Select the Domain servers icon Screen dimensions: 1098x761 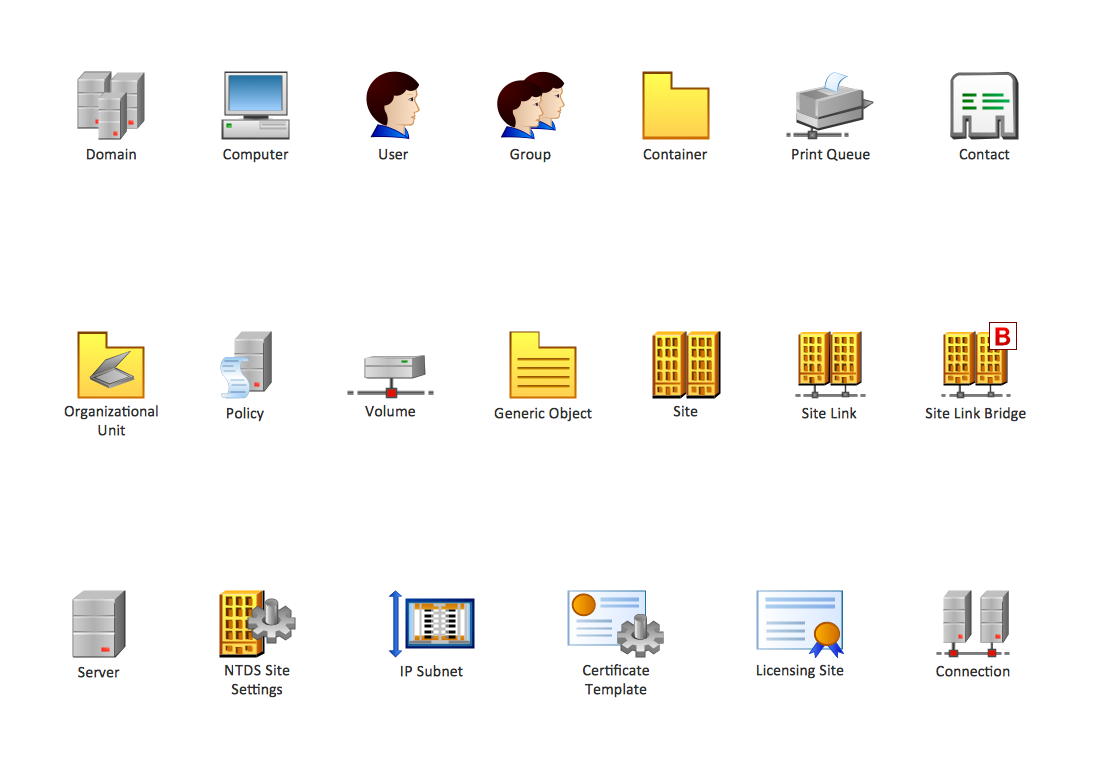click(x=111, y=105)
